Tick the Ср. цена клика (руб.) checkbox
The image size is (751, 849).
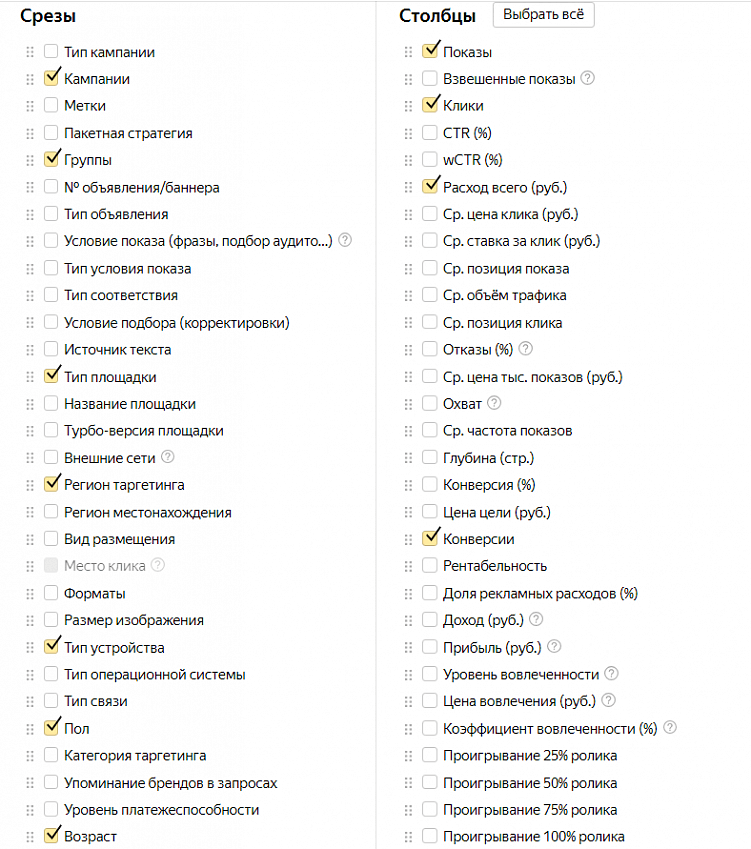429,214
